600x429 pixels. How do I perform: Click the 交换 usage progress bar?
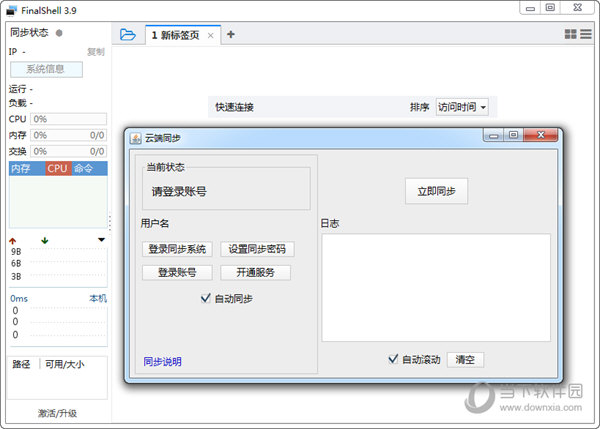pyautogui.click(x=68, y=151)
